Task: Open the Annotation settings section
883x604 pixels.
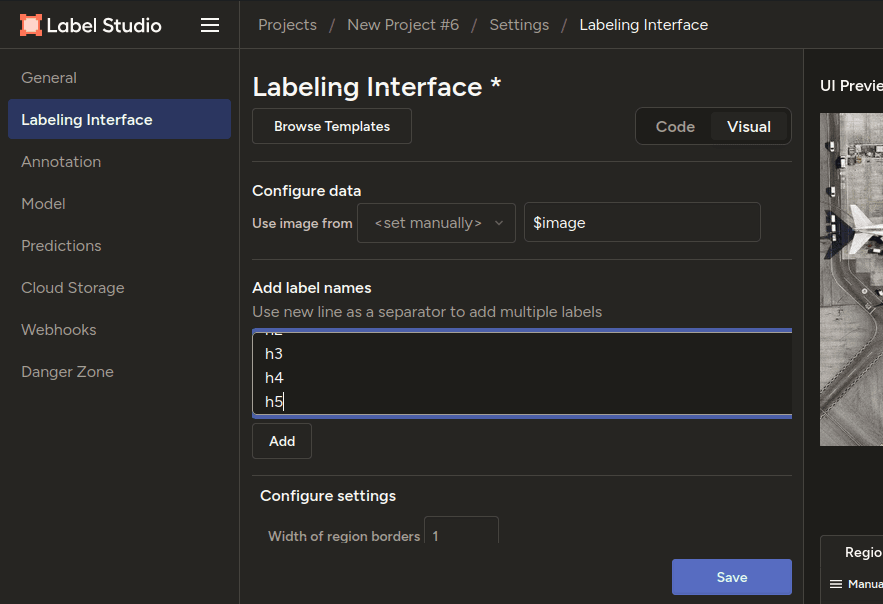Action: [61, 162]
